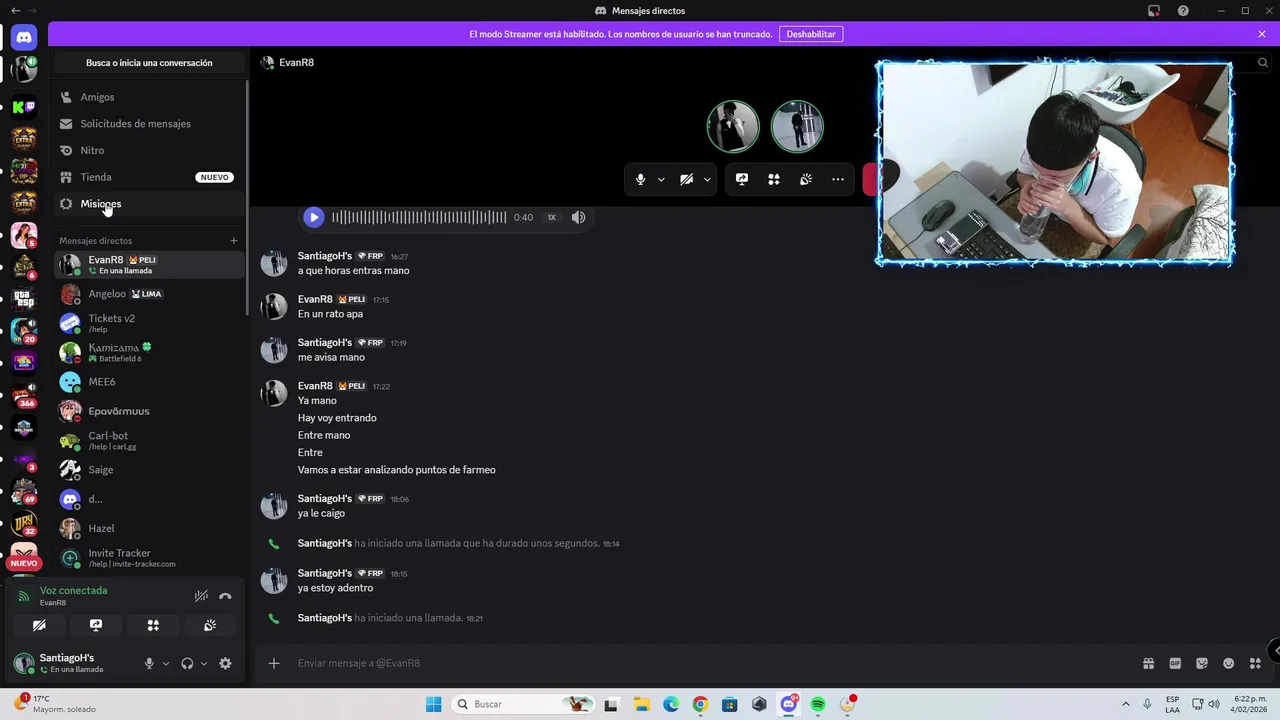Open the Nitro page
This screenshot has width=1280, height=720.
(148, 150)
